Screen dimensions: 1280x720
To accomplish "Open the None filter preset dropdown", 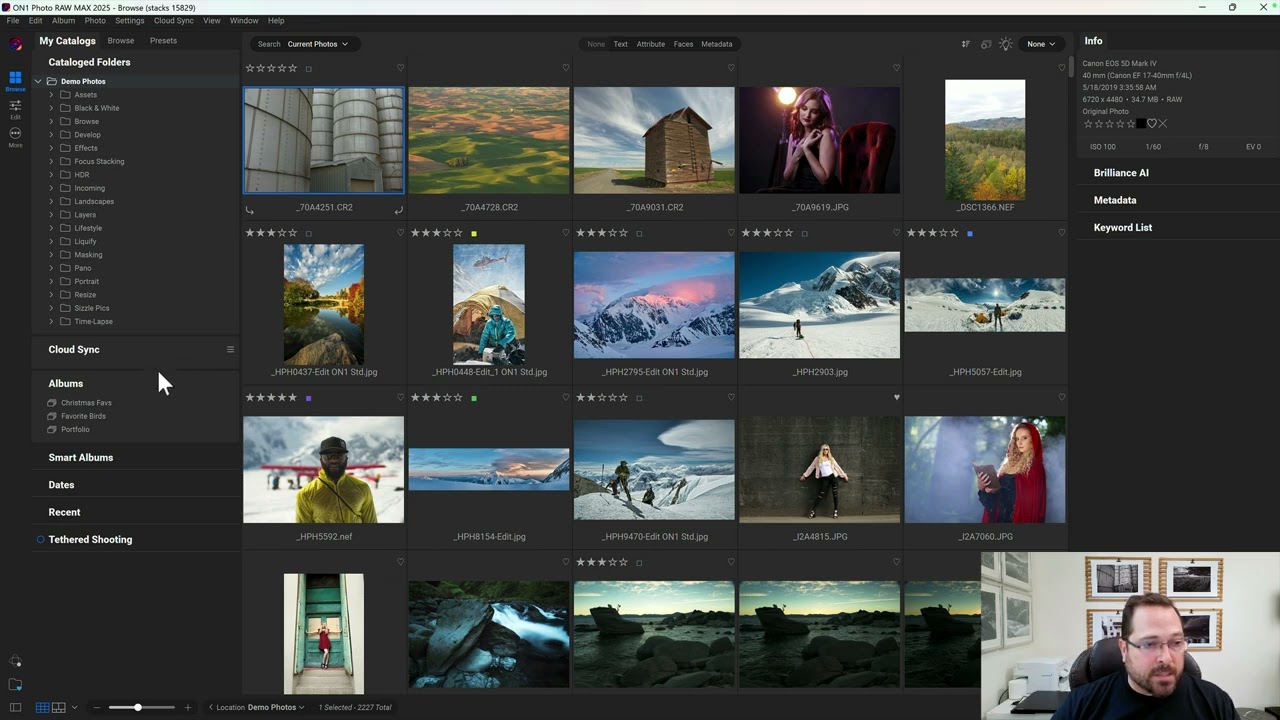I will [1041, 44].
